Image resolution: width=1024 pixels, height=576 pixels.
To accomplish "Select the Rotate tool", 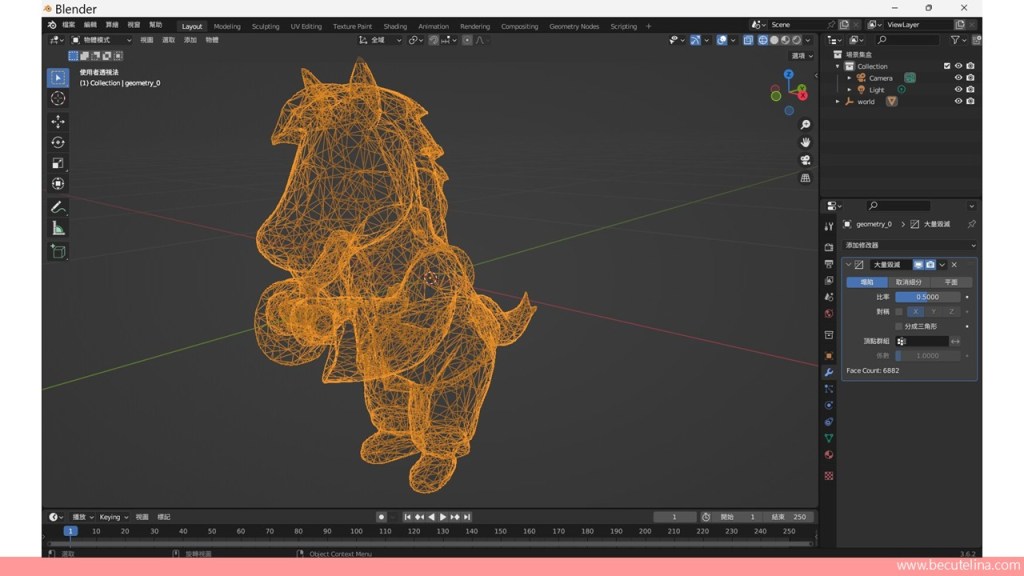I will click(58, 142).
